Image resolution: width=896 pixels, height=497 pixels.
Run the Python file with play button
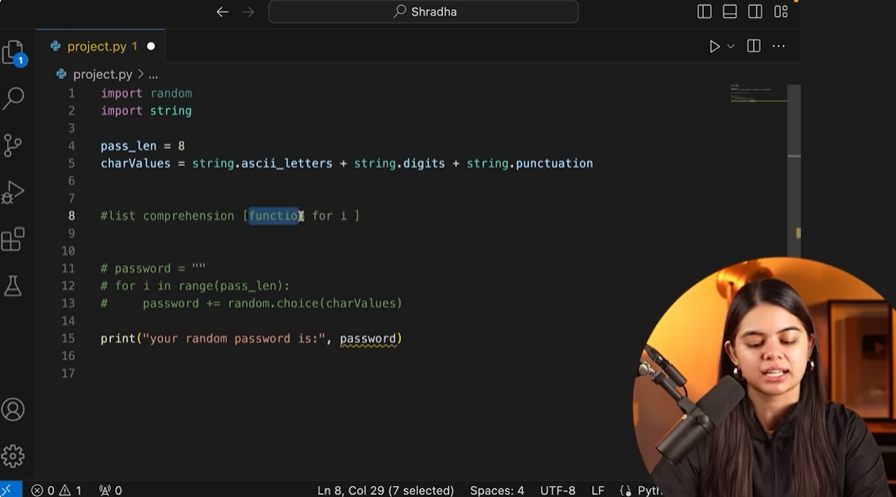tap(714, 46)
